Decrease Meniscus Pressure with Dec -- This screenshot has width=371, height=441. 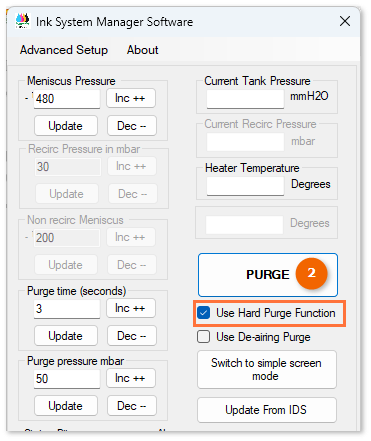pyautogui.click(x=132, y=126)
